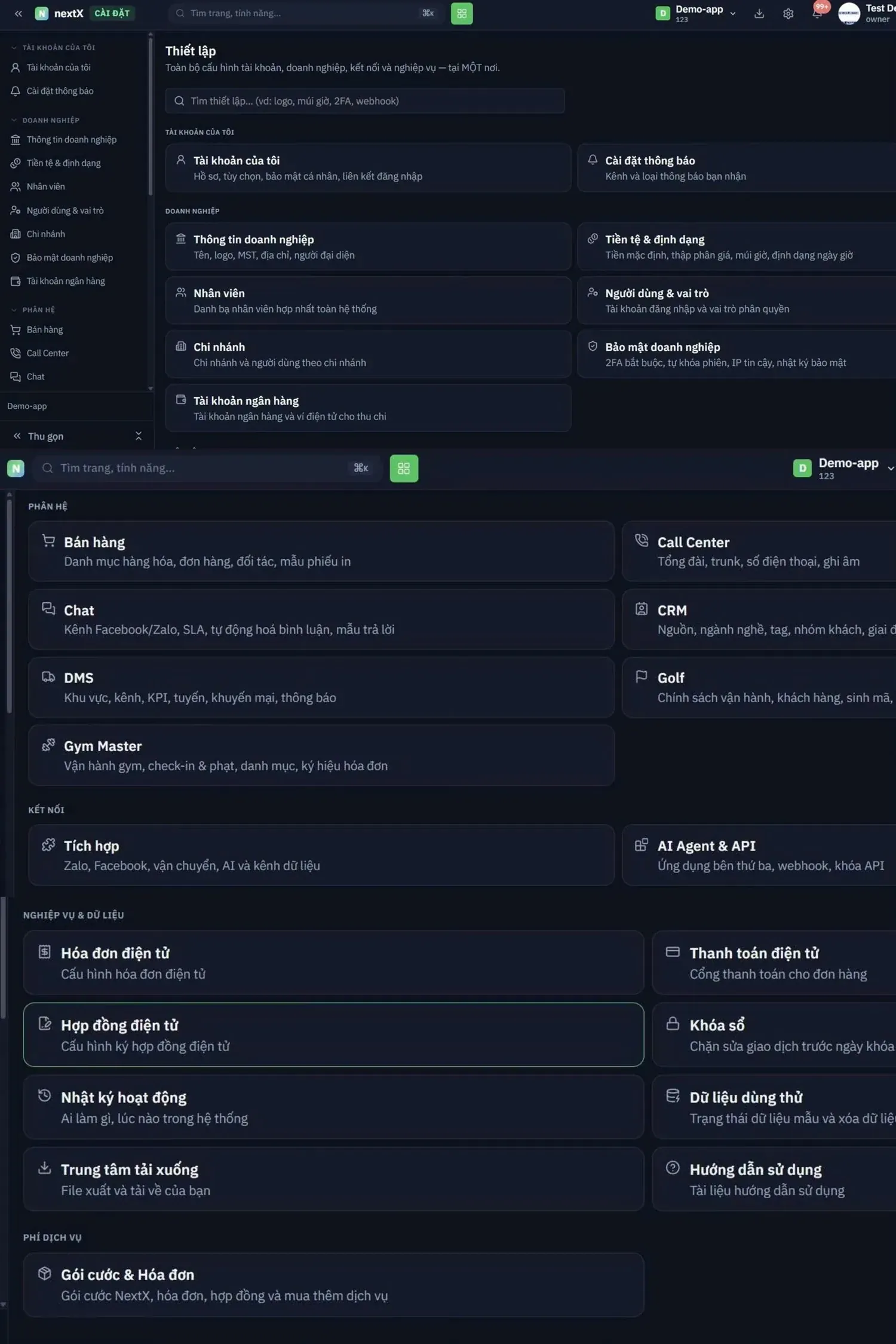Focus the Tìm thiết lập search field
The width and height of the screenshot is (896, 1344).
(x=365, y=101)
